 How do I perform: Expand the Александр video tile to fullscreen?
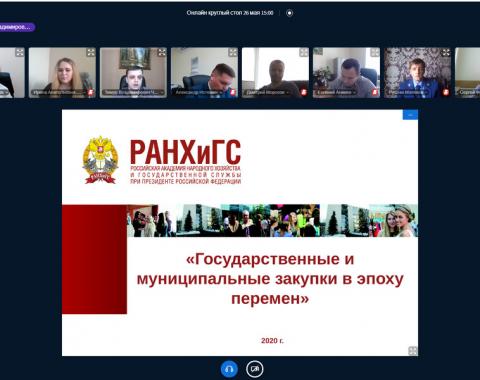point(233,52)
